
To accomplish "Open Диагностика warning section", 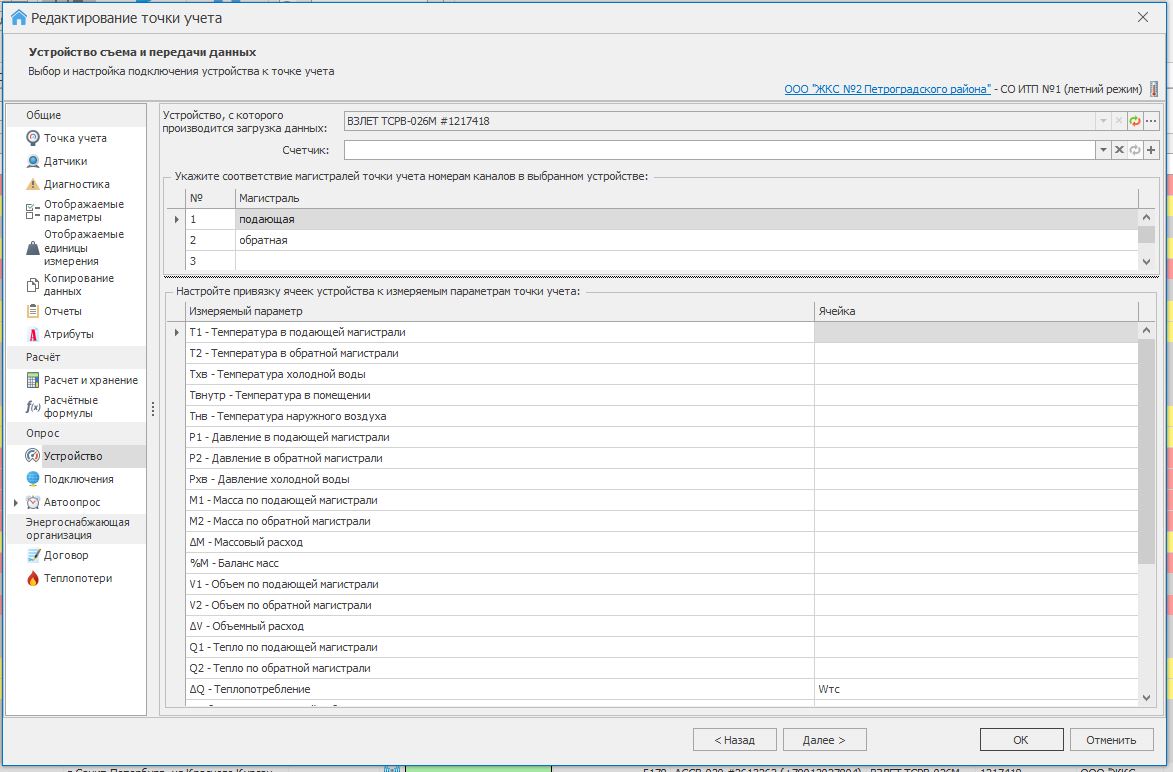I will click(x=68, y=184).
